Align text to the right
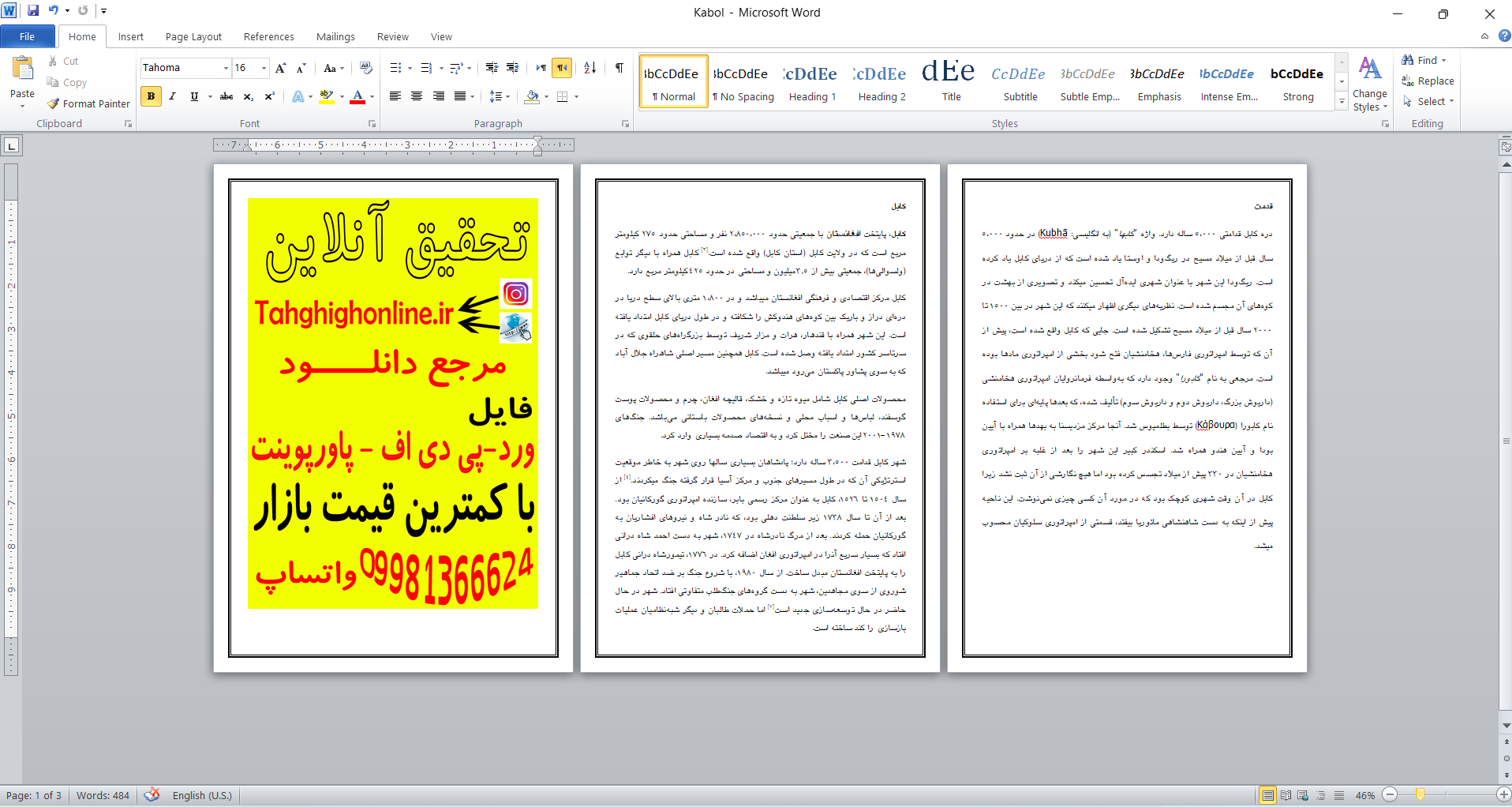This screenshot has width=1512, height=807. tap(438, 96)
